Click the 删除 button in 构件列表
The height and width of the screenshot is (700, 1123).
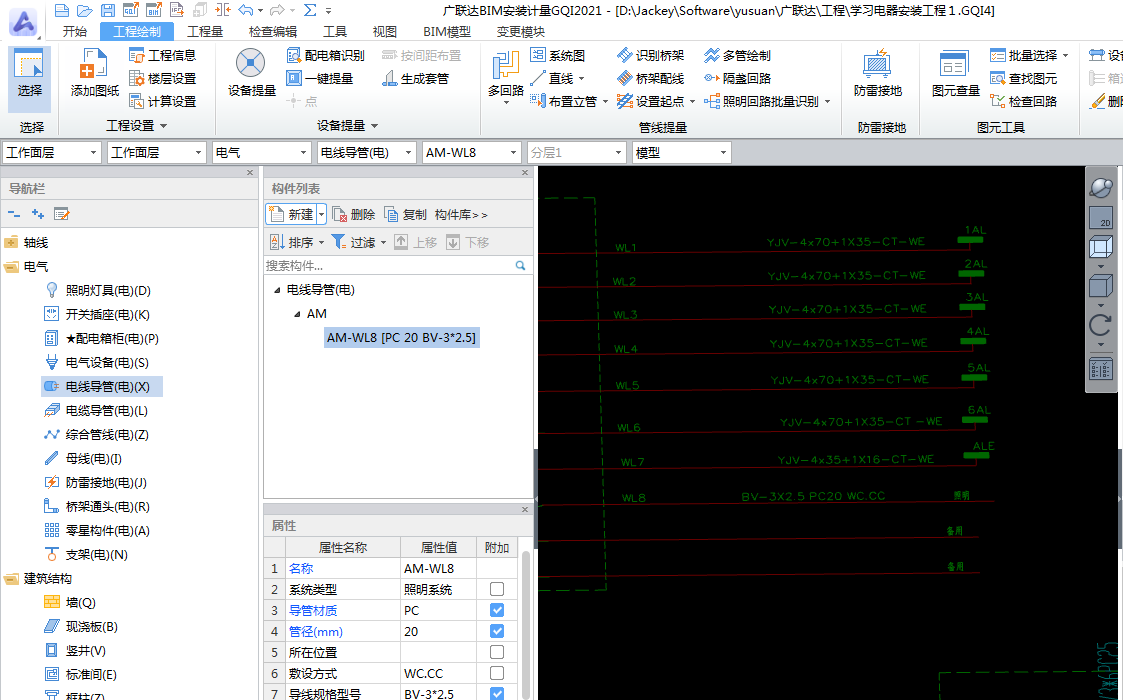pyautogui.click(x=354, y=214)
